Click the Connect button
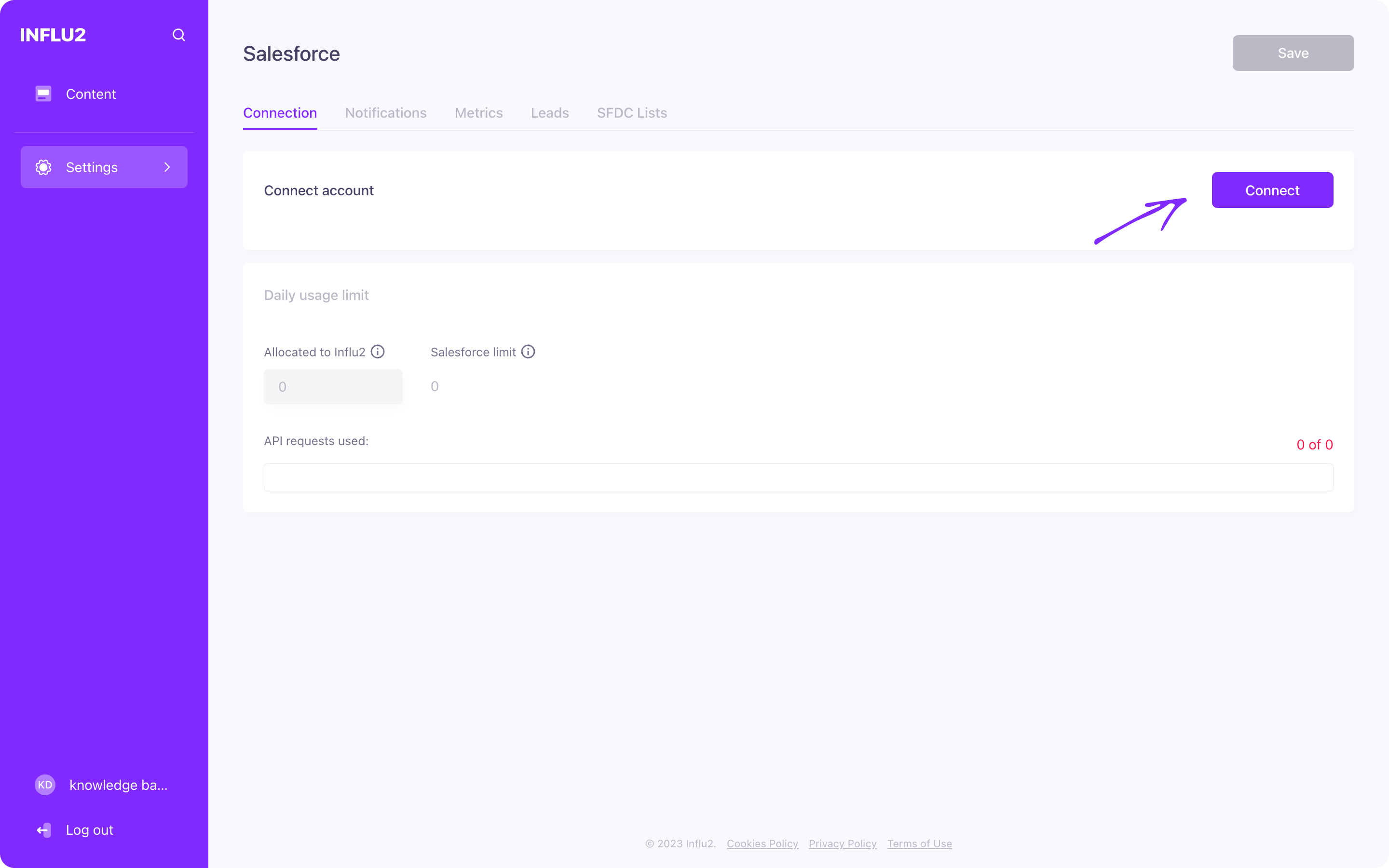1389x868 pixels. click(1272, 190)
